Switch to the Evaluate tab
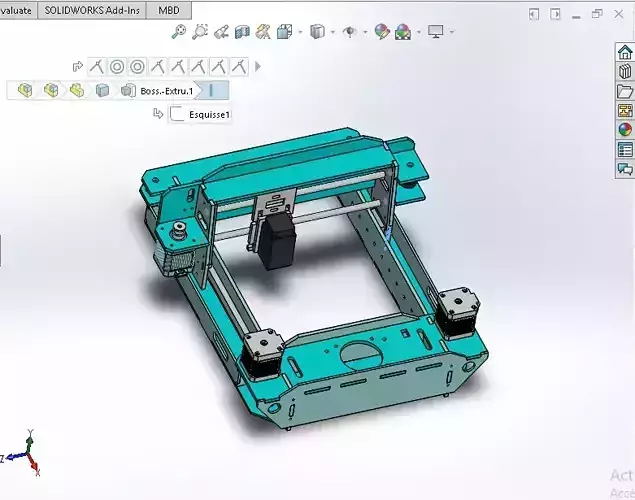Image resolution: width=635 pixels, height=500 pixels. click(18, 10)
